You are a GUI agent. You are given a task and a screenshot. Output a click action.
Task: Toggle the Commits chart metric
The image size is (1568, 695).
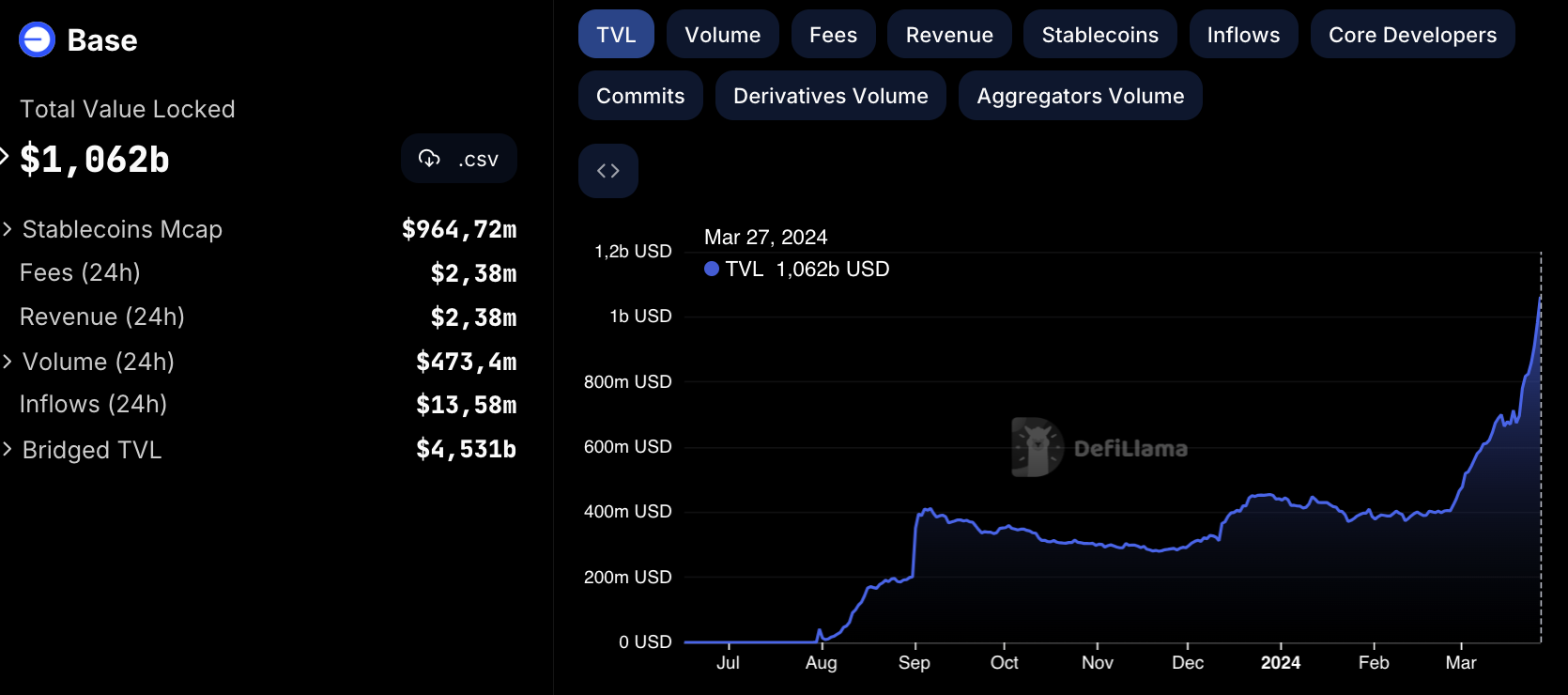click(640, 96)
